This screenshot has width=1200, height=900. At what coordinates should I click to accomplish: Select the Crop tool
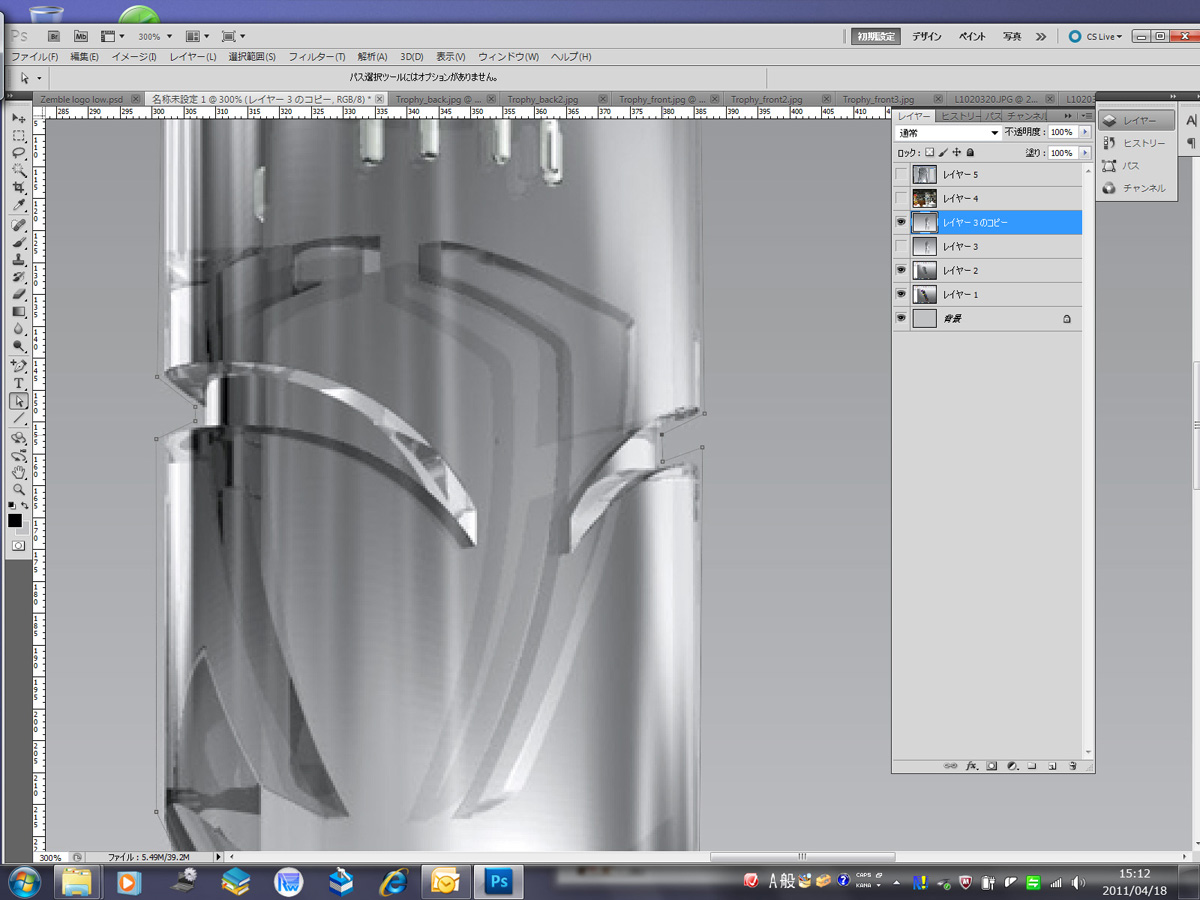19,188
